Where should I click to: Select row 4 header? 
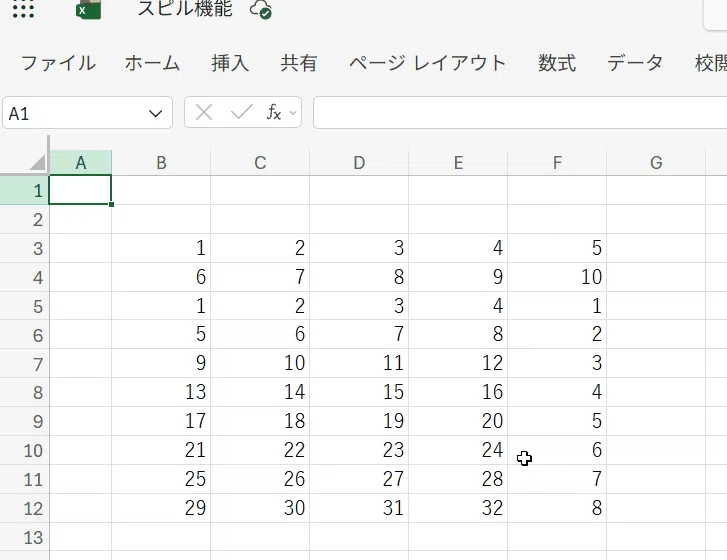24,277
